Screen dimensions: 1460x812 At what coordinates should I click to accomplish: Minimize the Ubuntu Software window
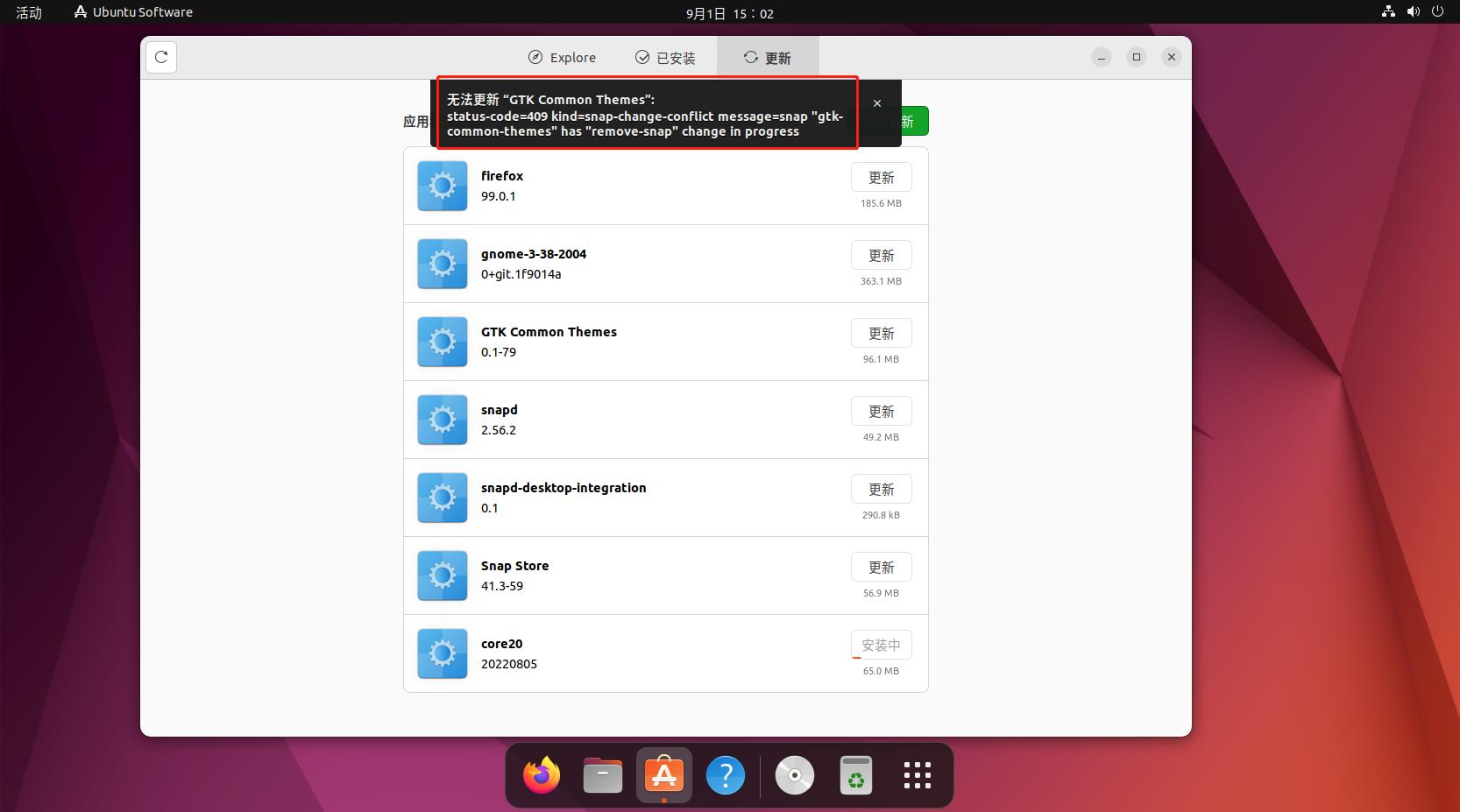(x=1102, y=57)
